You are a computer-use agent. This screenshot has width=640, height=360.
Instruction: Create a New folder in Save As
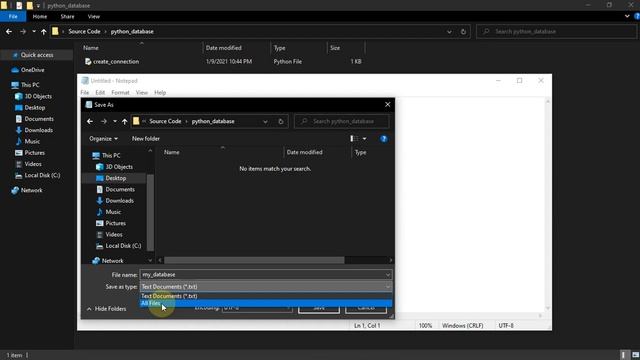click(x=145, y=138)
